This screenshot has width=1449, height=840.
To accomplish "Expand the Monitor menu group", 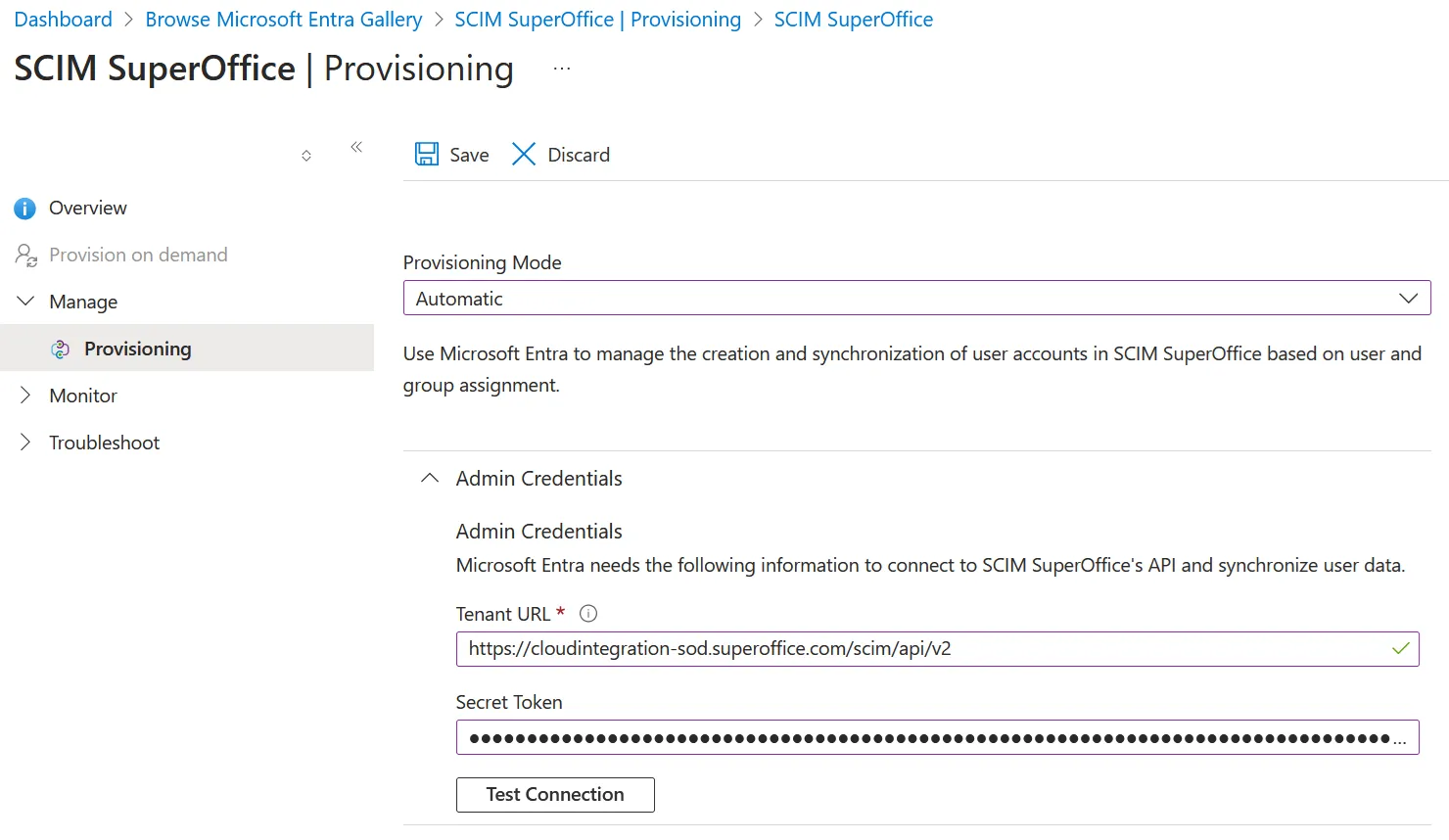I will [25, 396].
